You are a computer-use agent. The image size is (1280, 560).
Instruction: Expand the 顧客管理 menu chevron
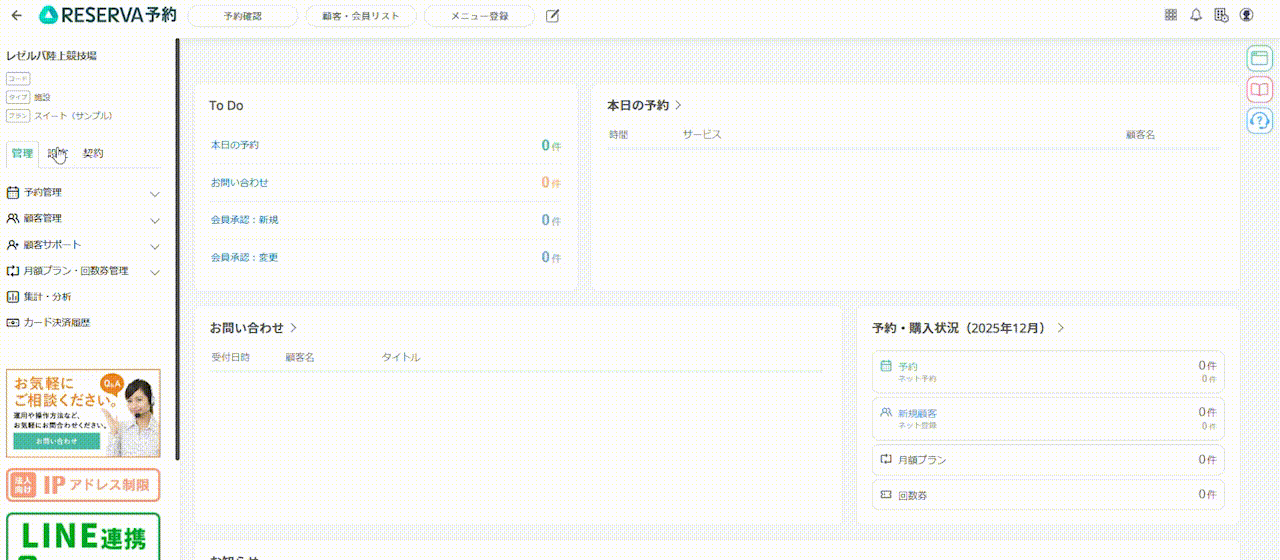[x=155, y=219]
